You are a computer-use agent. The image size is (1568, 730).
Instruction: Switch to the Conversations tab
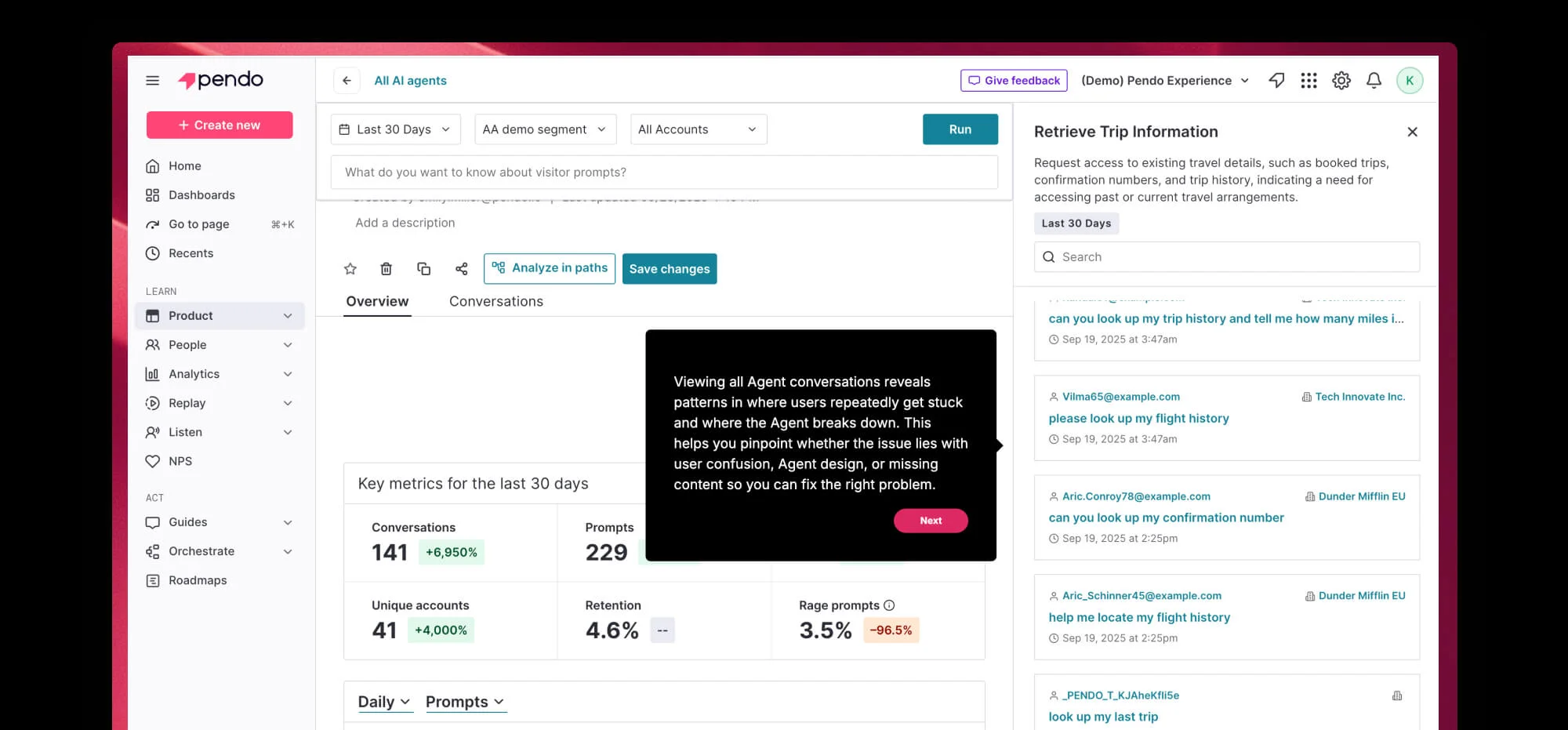[495, 302]
